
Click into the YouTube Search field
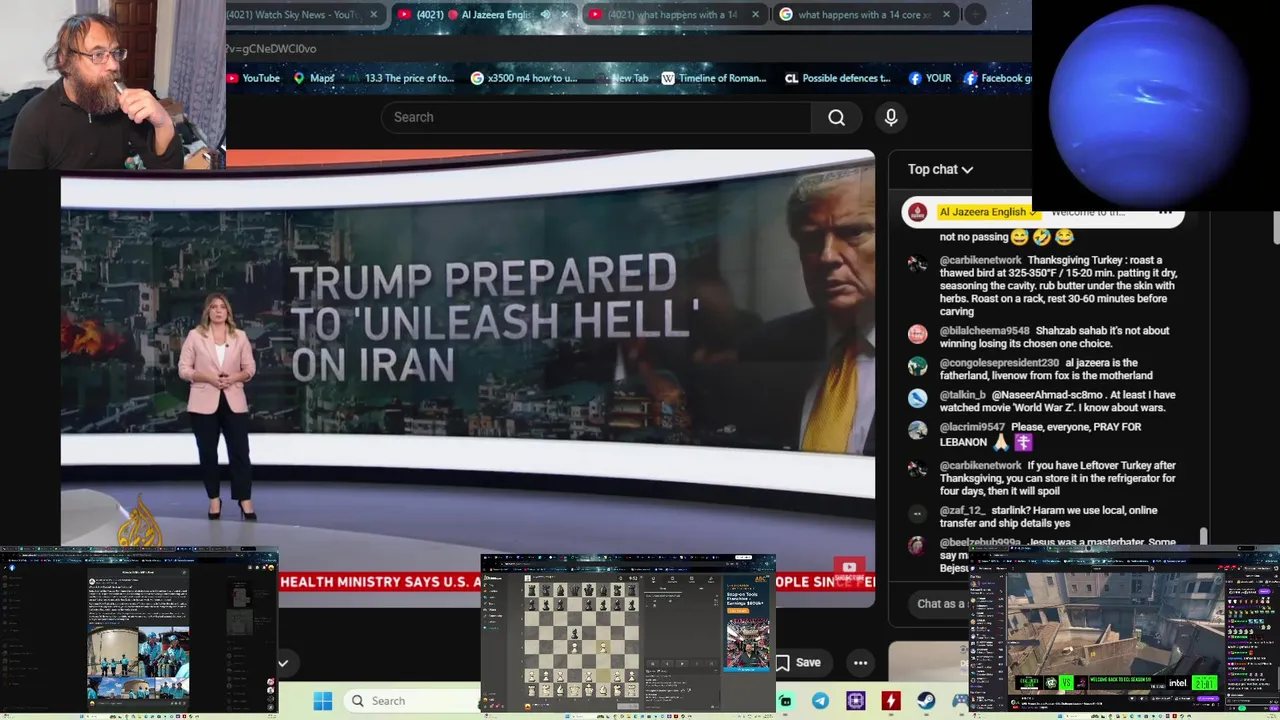click(596, 117)
